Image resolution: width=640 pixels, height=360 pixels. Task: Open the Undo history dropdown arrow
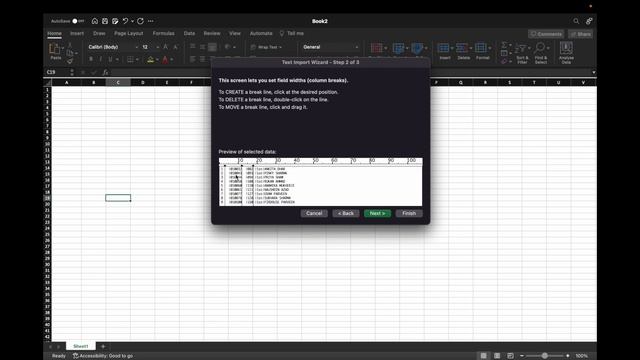tap(132, 21)
